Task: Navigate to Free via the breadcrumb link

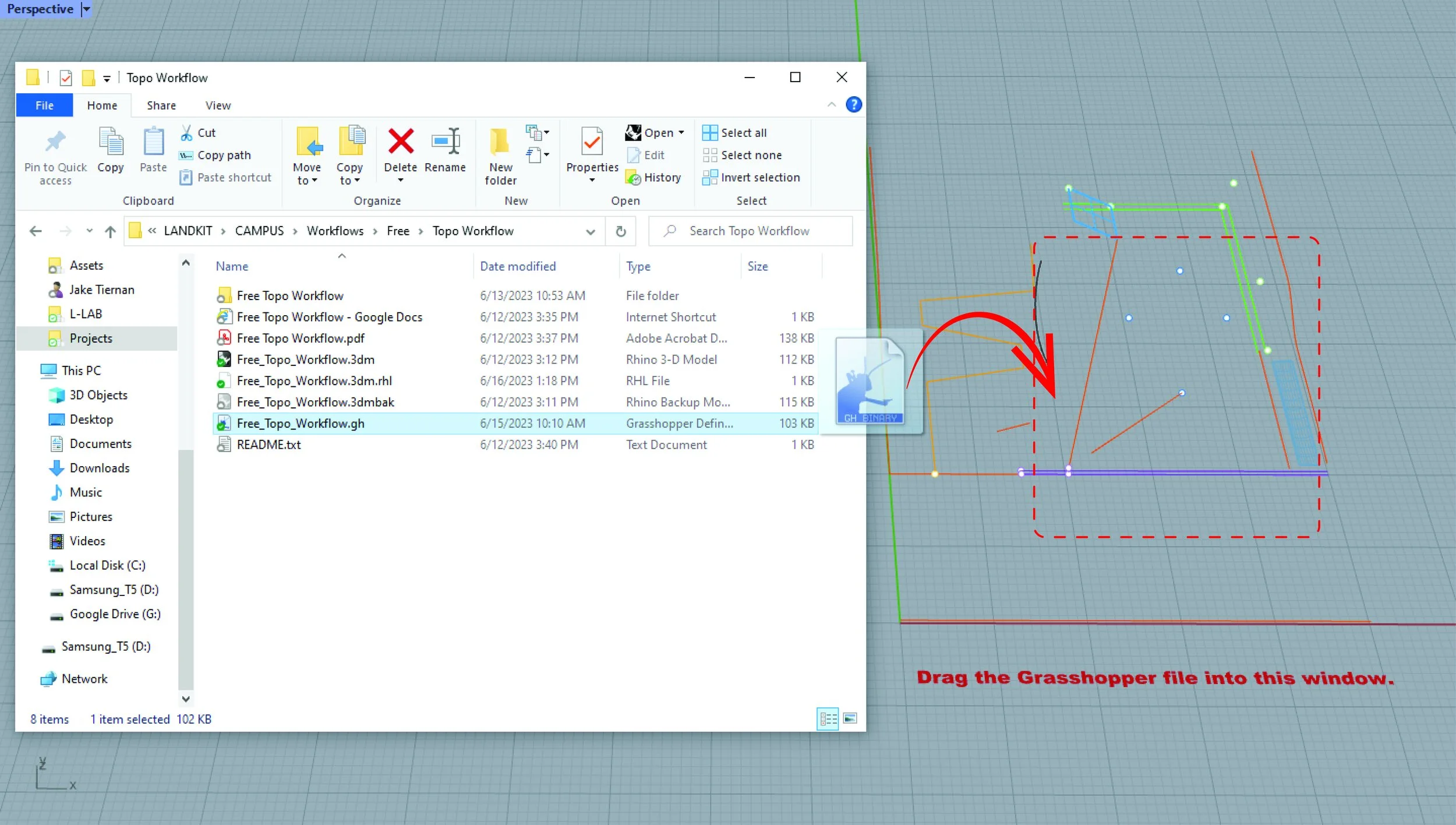Action: coord(398,231)
